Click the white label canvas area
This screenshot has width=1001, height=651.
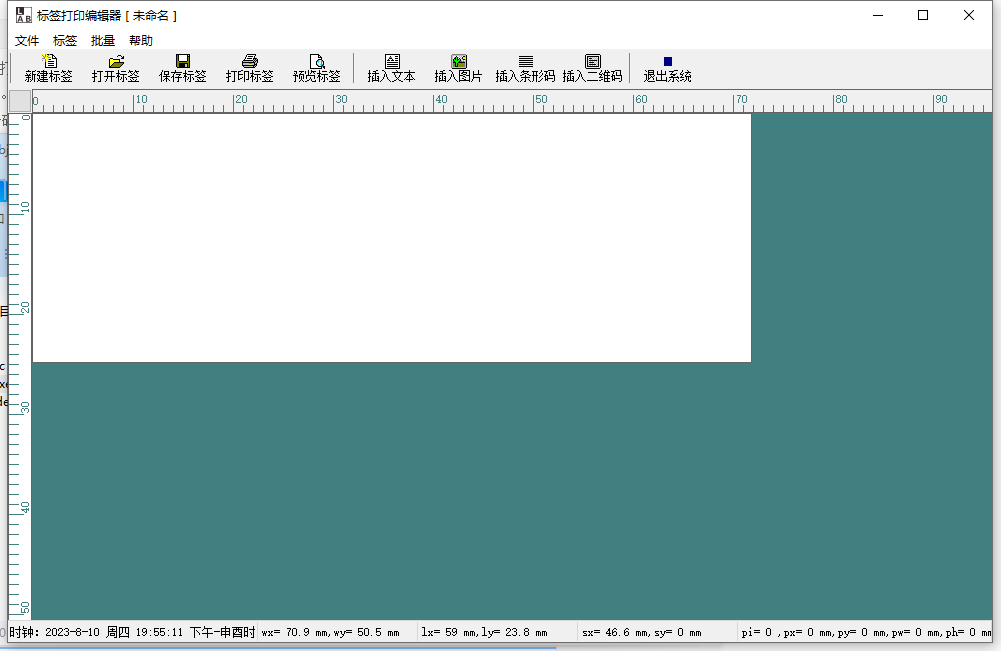[391, 238]
